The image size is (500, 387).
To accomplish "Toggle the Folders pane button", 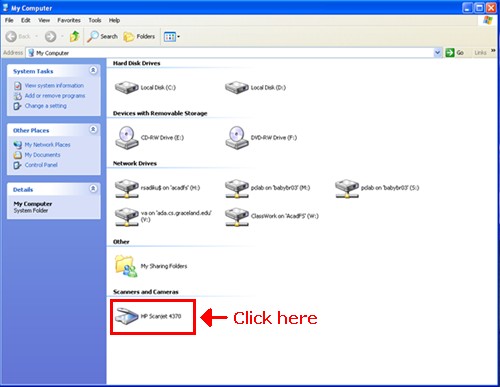I will coord(139,36).
